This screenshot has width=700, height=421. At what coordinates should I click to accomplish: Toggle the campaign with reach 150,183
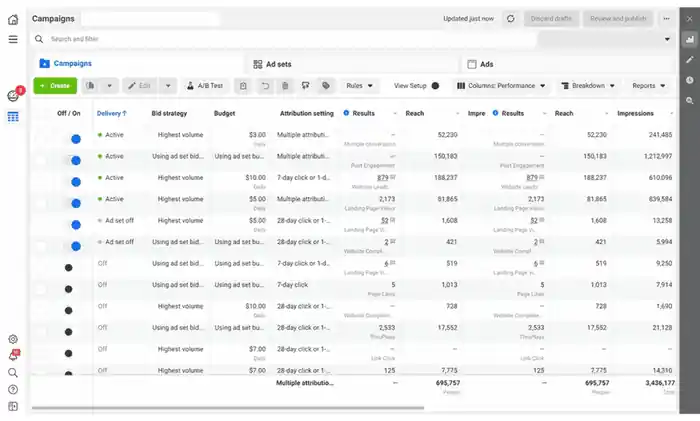(x=75, y=161)
